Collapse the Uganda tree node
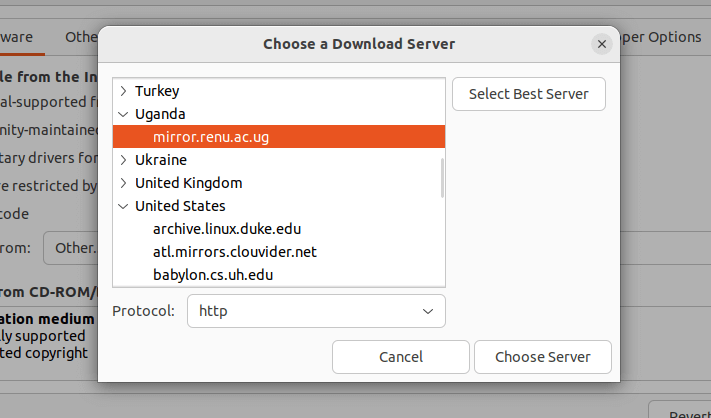Viewport: 711px width, 418px height. coord(123,114)
